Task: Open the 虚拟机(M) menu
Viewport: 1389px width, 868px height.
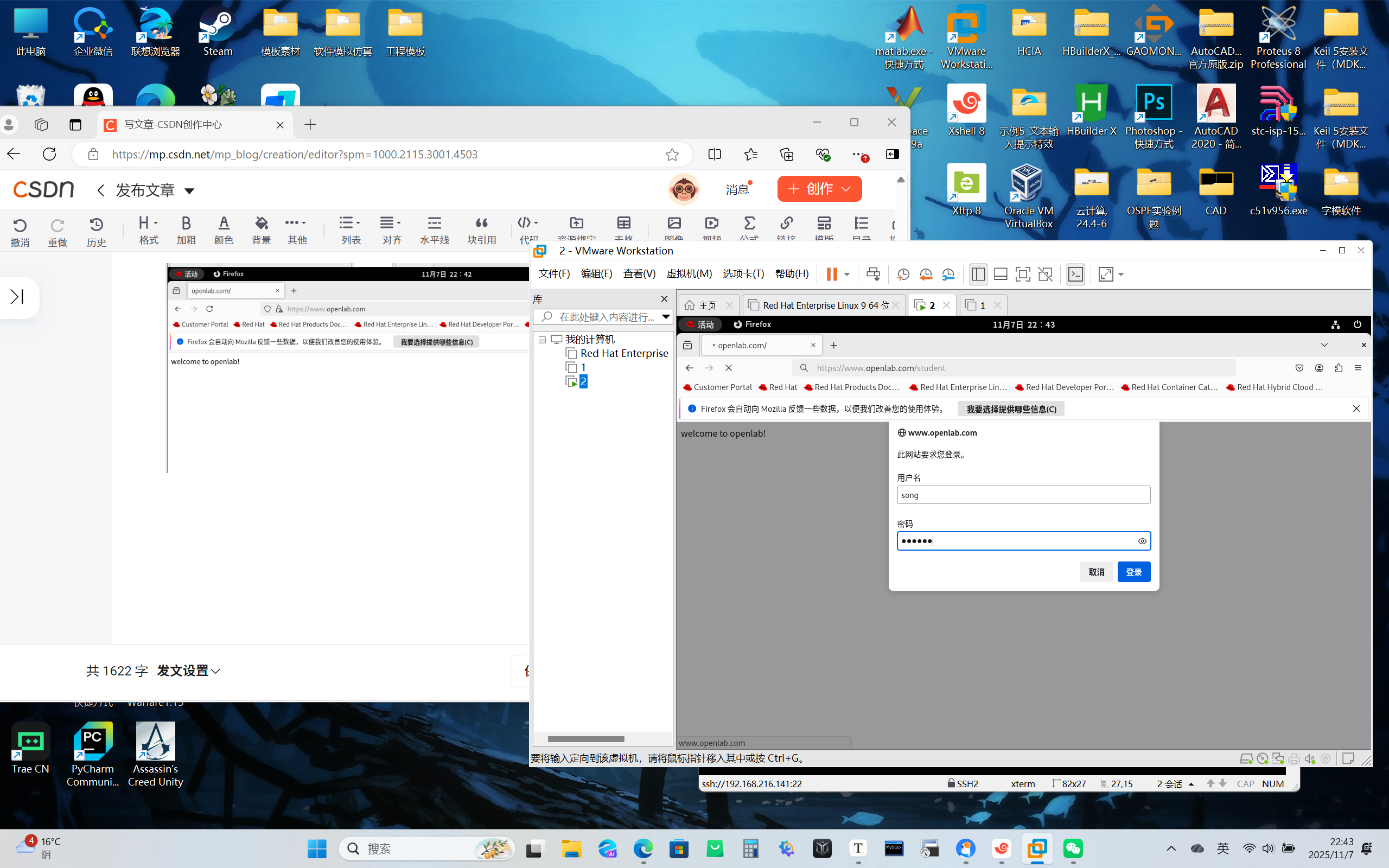Action: click(688, 274)
